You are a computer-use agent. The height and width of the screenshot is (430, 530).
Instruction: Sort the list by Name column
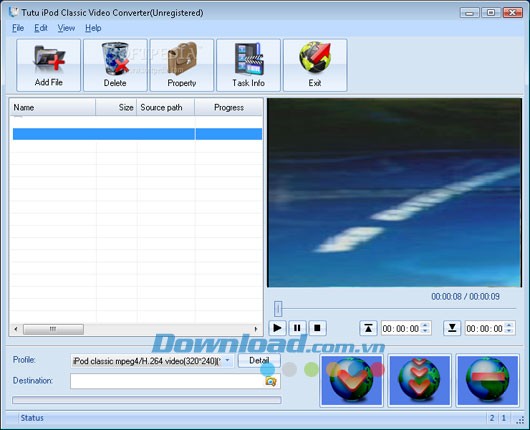pos(52,108)
